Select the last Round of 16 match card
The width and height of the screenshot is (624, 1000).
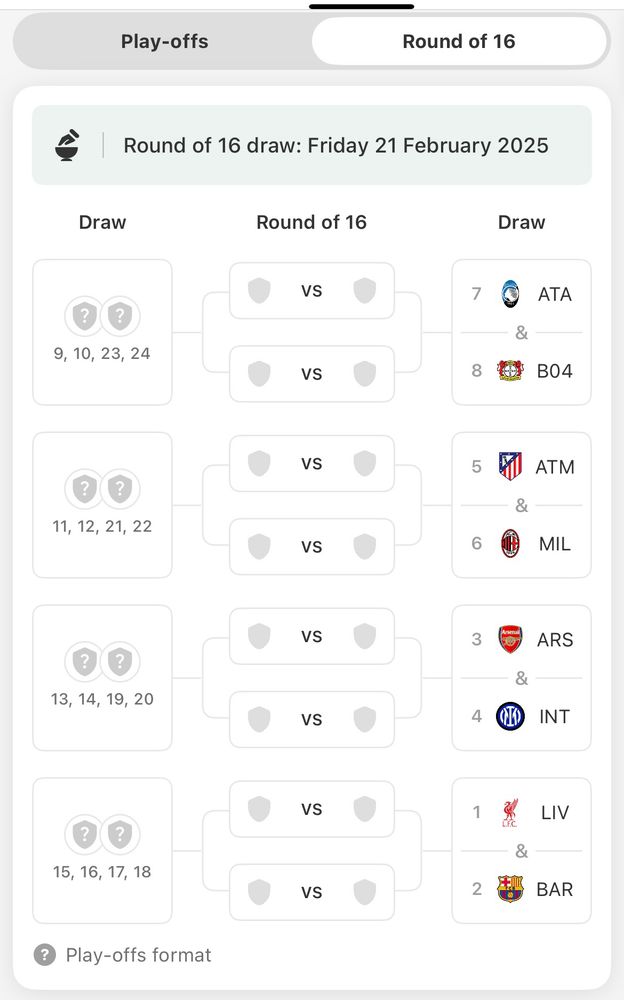312,892
